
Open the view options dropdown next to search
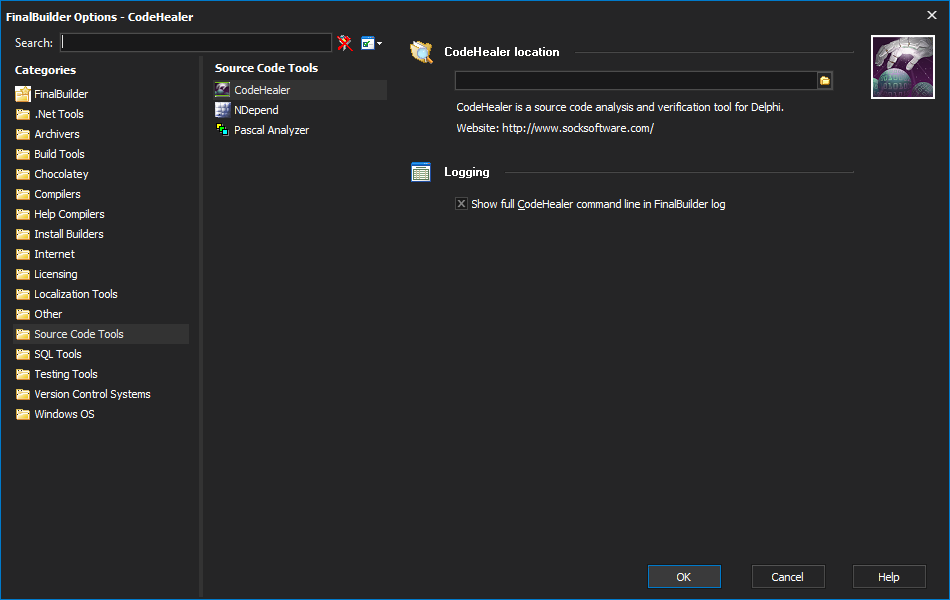point(371,43)
